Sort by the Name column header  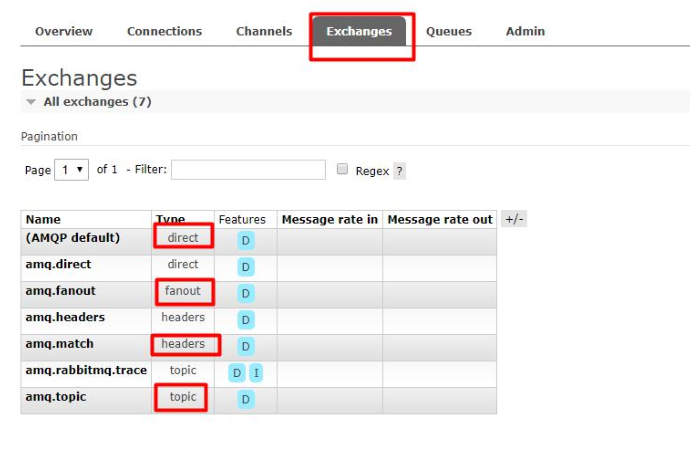click(43, 219)
